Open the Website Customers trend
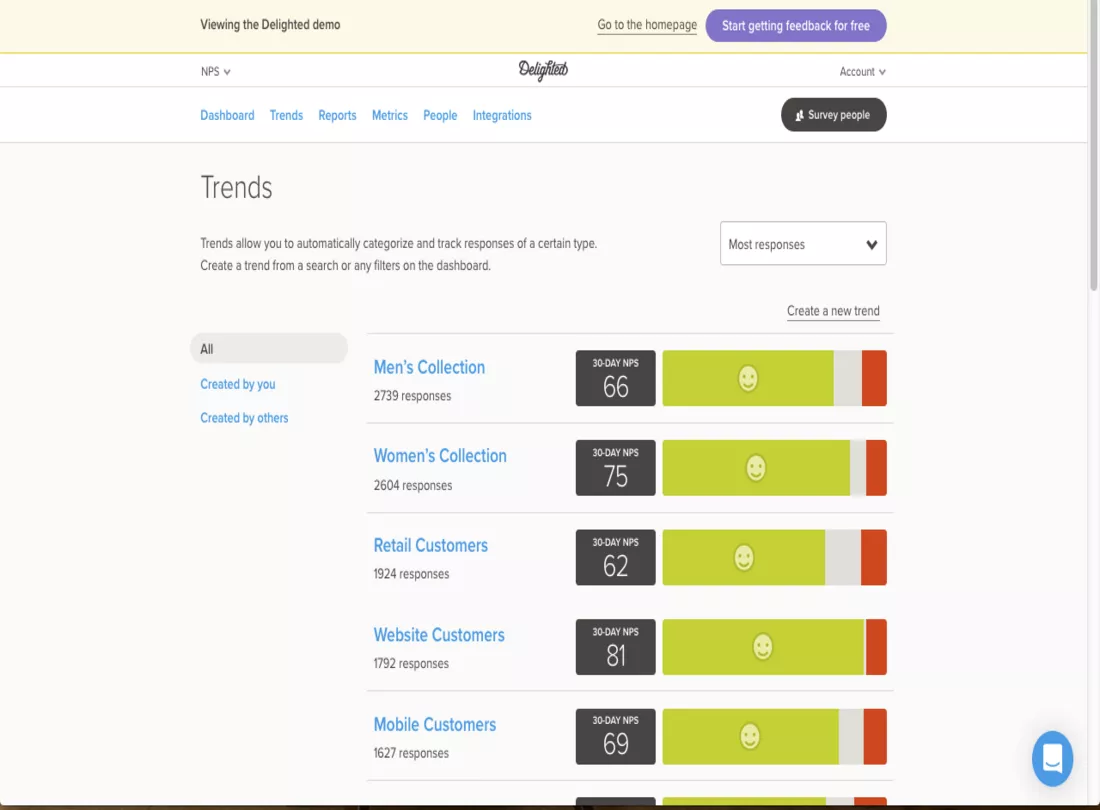 (x=439, y=635)
